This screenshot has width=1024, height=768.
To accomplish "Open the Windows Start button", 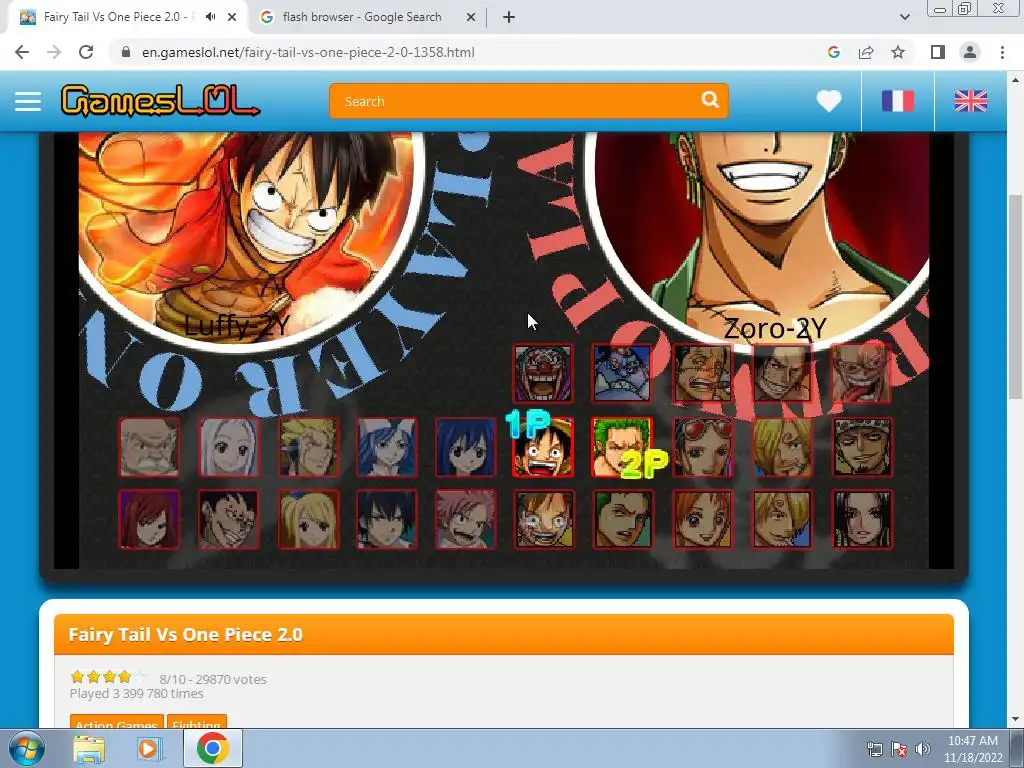I will point(26,748).
